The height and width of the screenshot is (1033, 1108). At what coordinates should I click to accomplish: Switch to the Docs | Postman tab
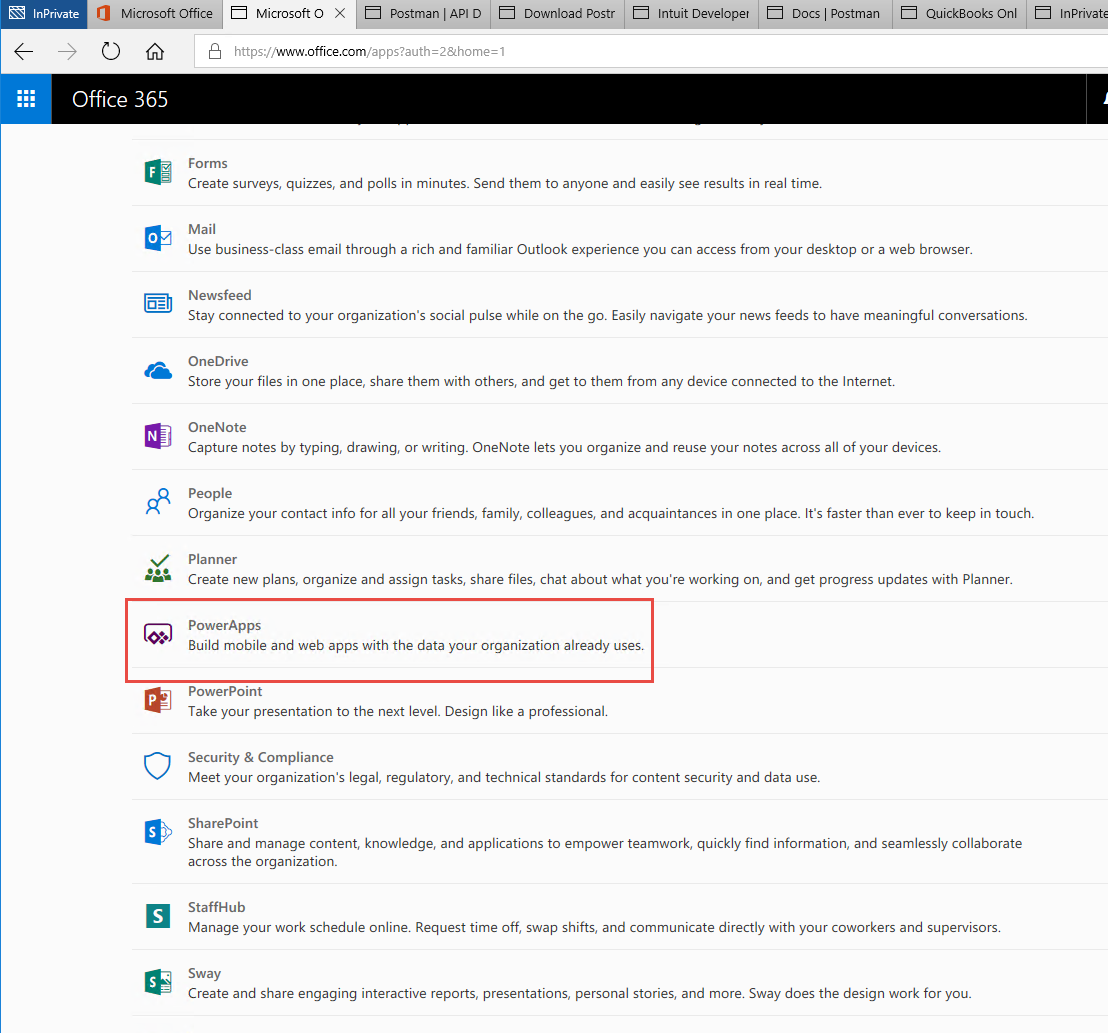click(825, 13)
